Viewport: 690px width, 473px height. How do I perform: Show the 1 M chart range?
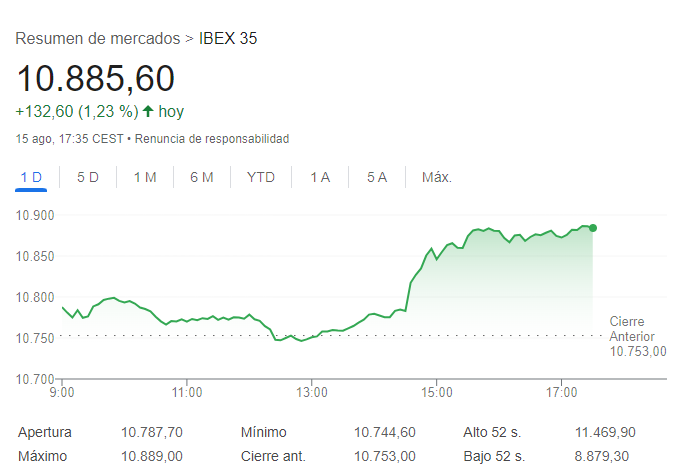[145, 177]
